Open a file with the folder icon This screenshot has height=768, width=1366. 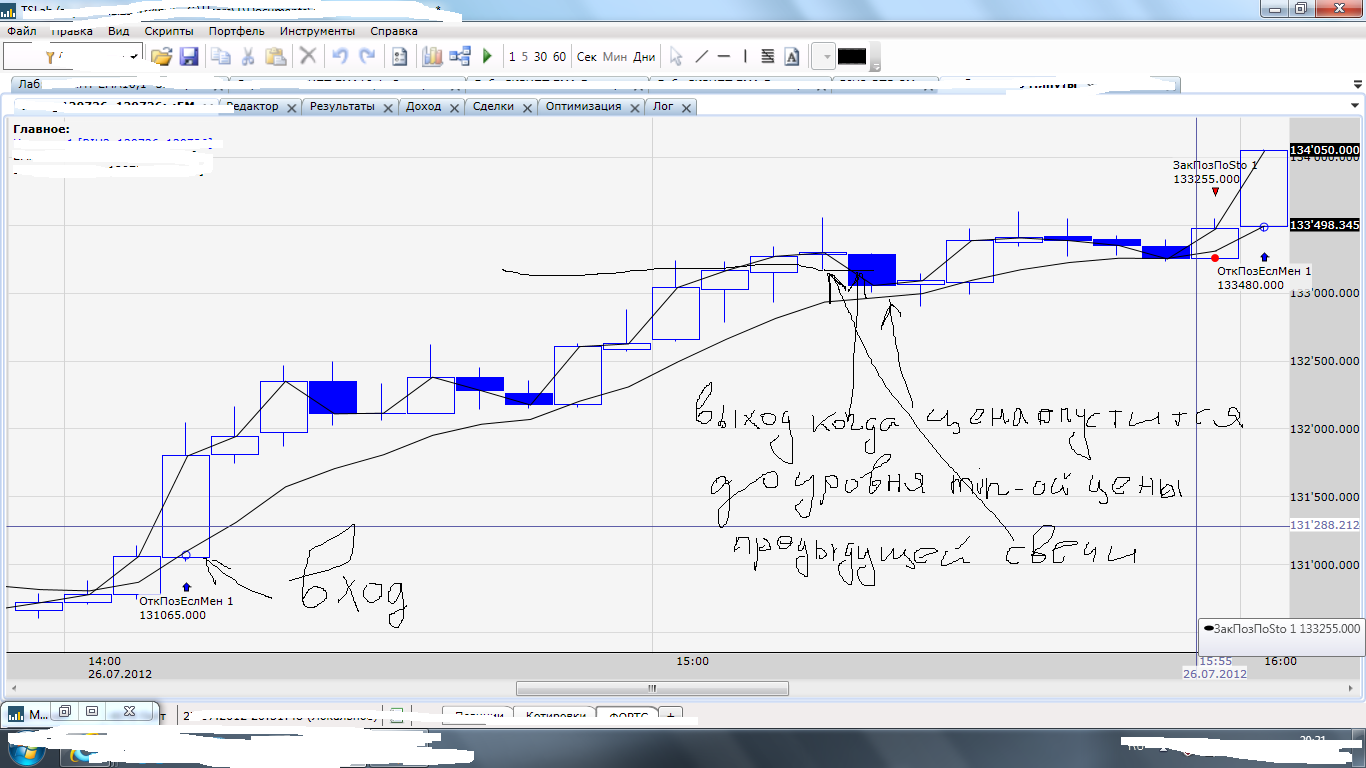(162, 57)
